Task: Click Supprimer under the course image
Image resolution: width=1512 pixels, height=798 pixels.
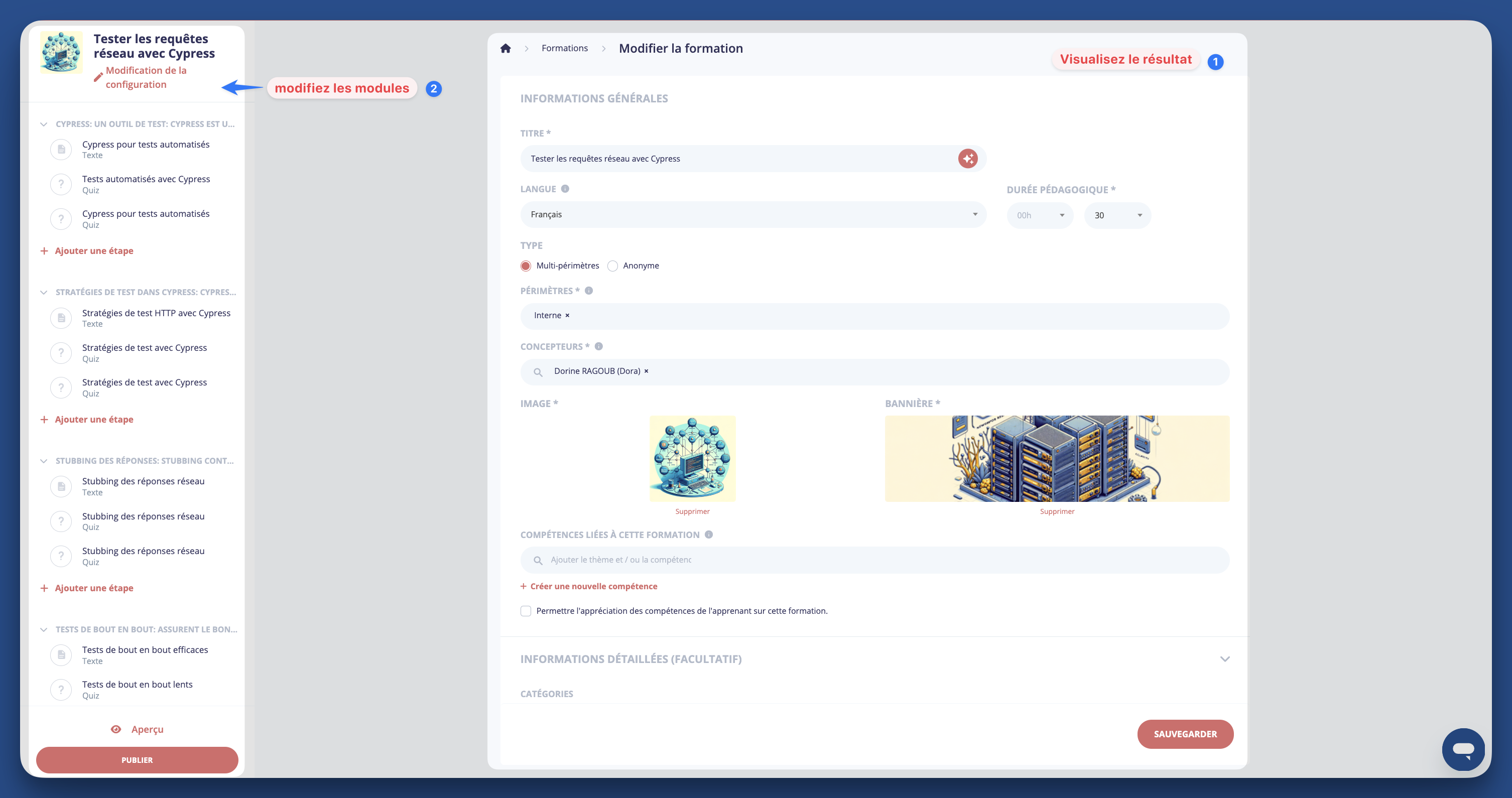Action: (692, 511)
